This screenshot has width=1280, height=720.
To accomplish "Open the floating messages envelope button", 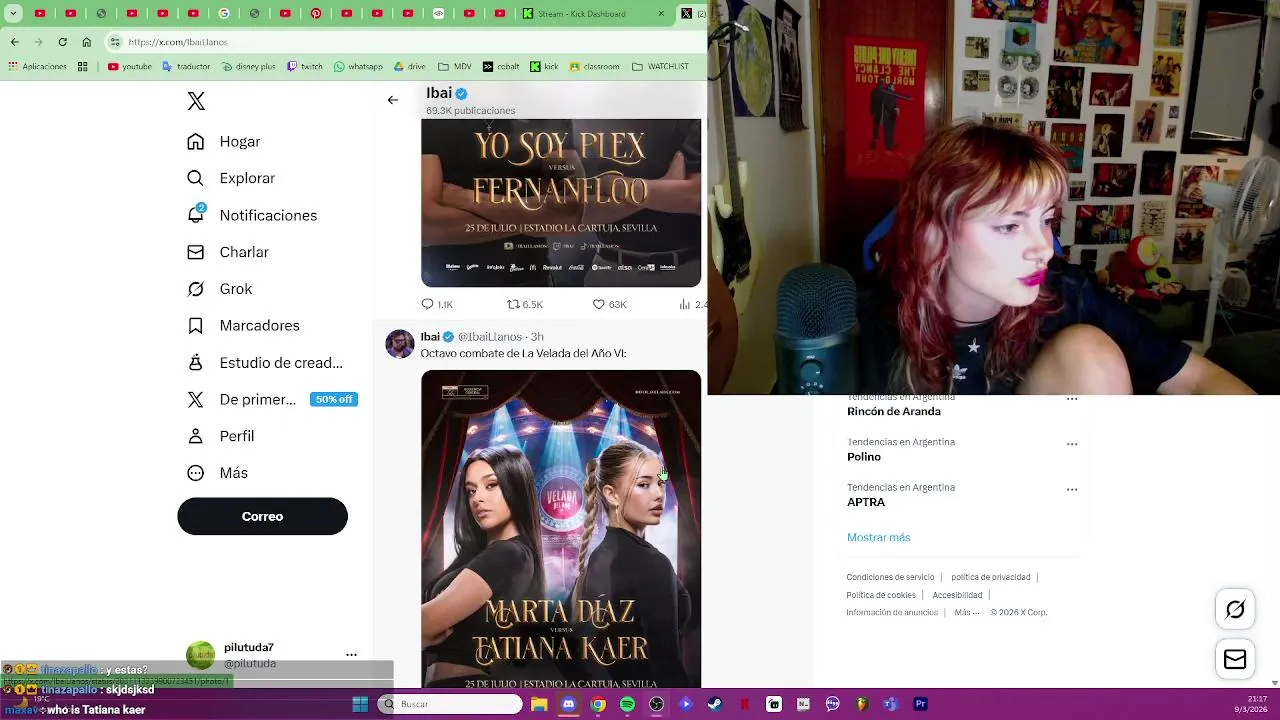I will pos(1235,659).
